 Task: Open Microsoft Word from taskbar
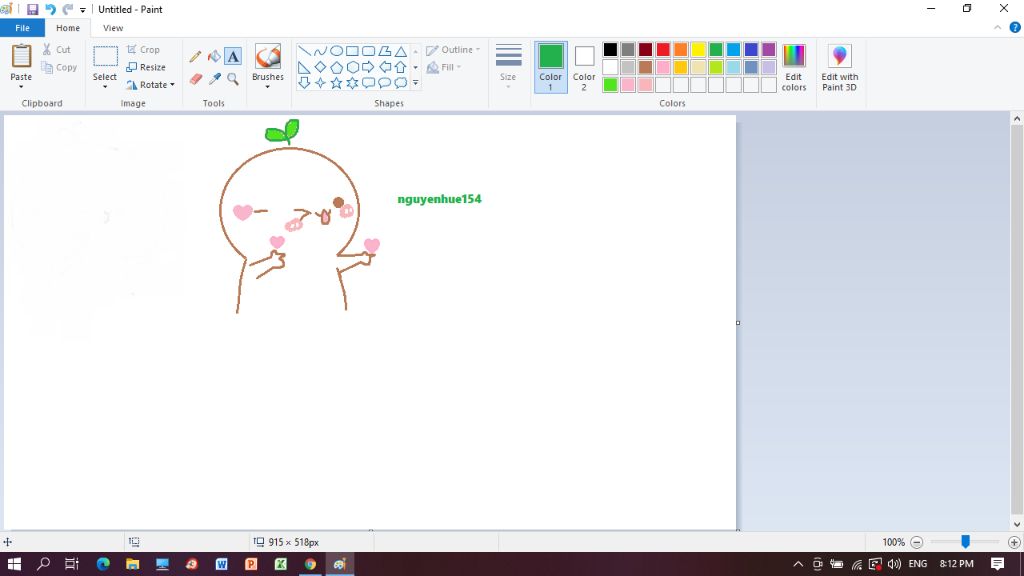221,564
